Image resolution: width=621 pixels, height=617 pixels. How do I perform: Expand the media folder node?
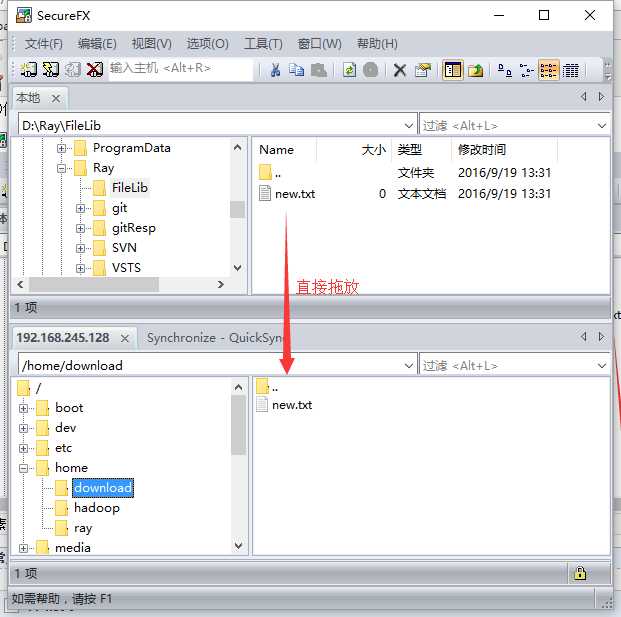(x=23, y=548)
